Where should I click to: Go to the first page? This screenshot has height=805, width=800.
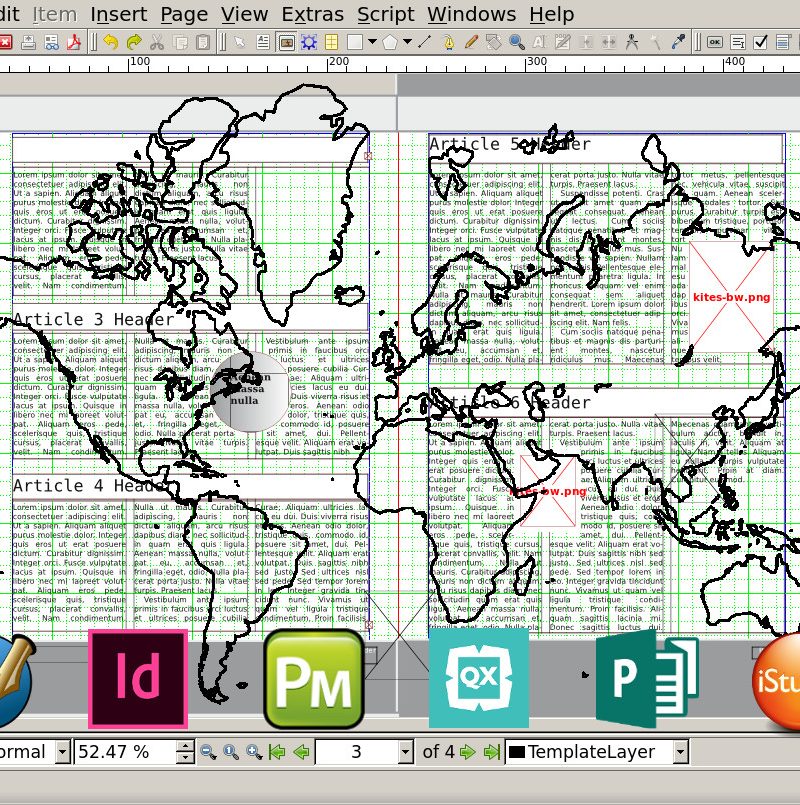(x=277, y=752)
